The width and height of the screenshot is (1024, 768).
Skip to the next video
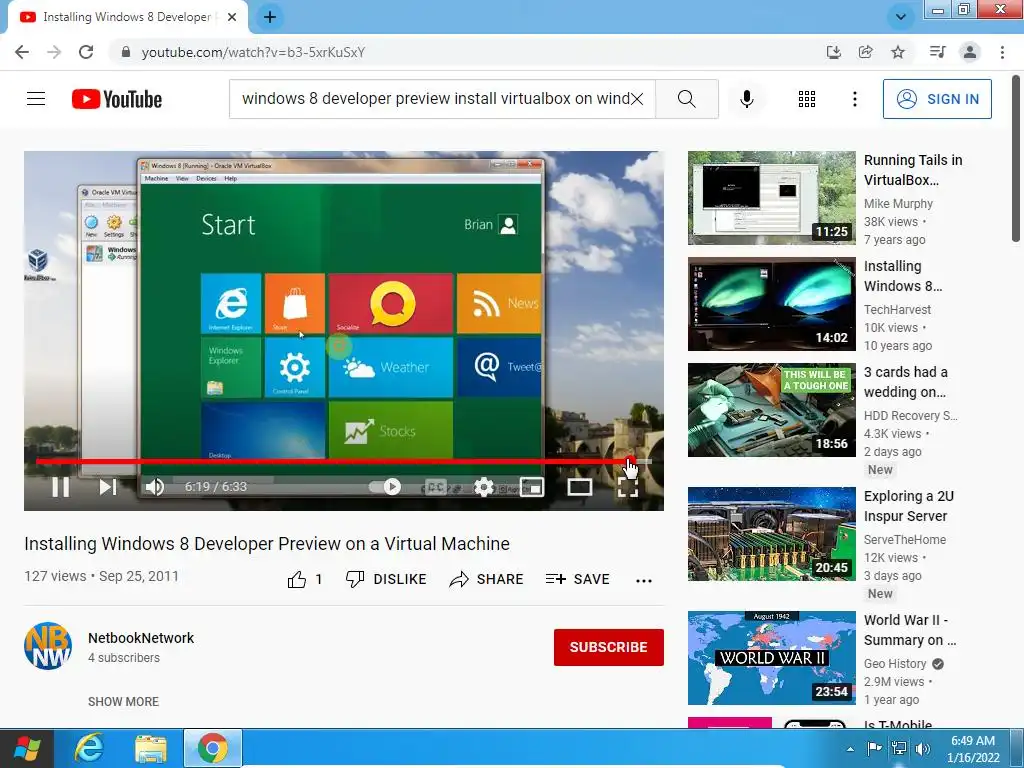coord(108,487)
